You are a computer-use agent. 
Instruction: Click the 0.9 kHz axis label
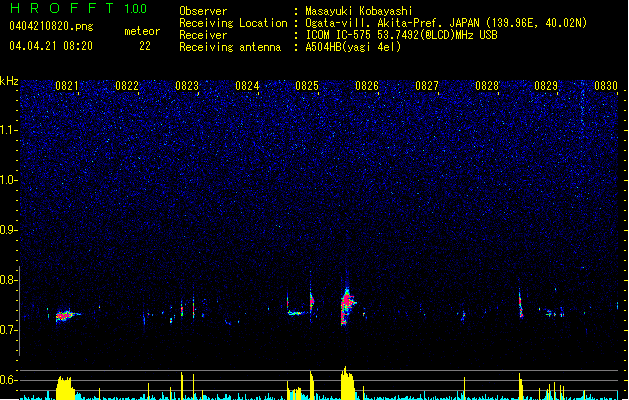(x=8, y=230)
